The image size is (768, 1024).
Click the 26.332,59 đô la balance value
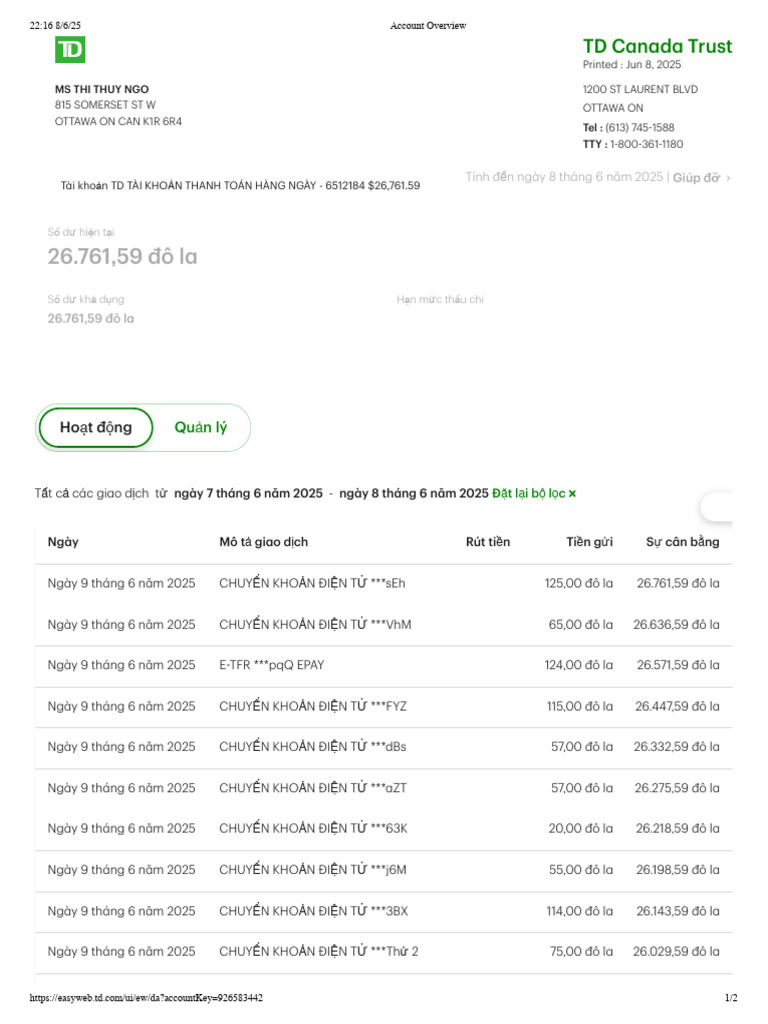click(x=676, y=747)
